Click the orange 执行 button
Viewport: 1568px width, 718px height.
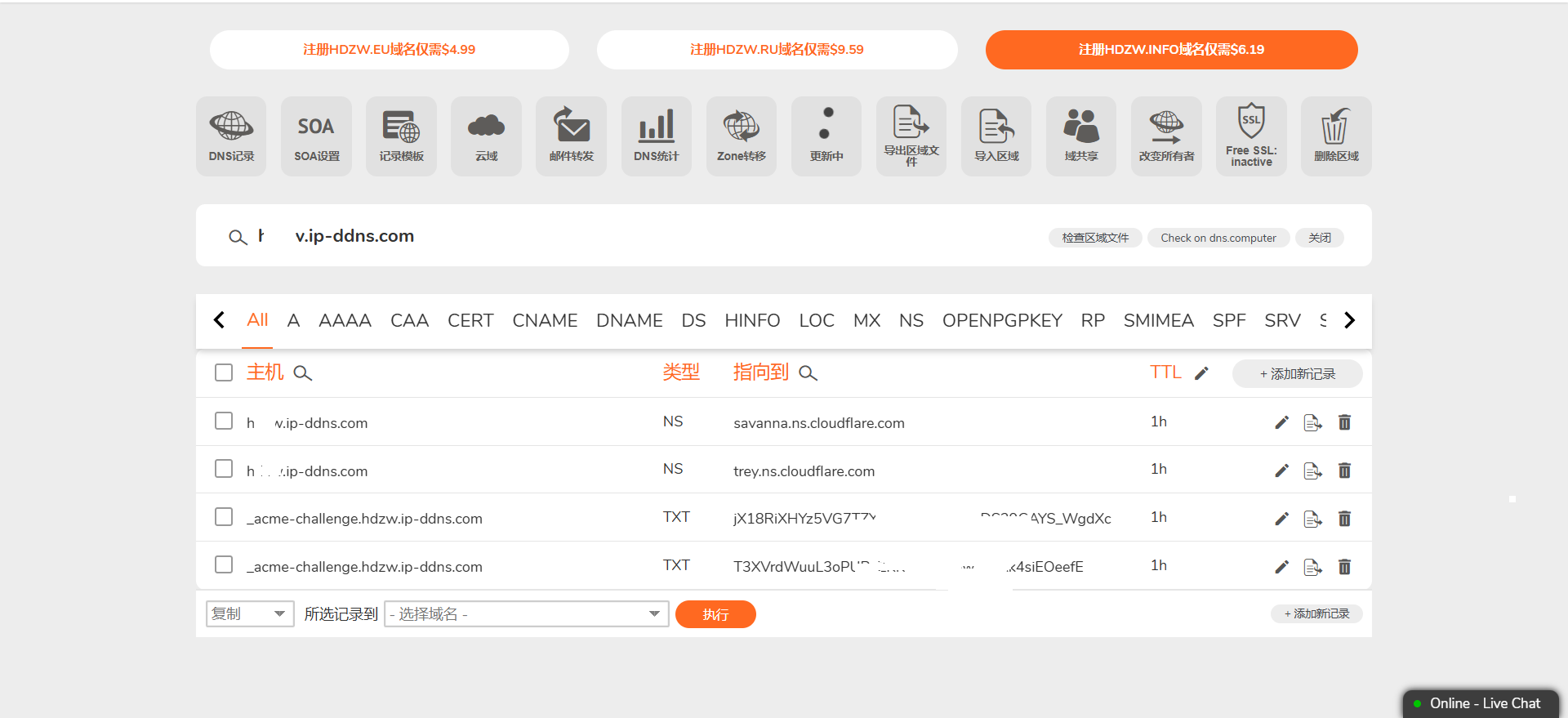[715, 614]
